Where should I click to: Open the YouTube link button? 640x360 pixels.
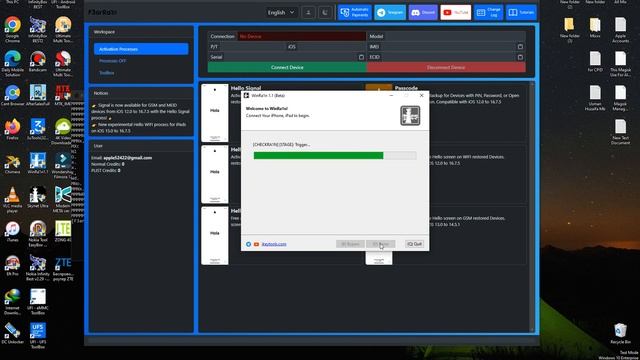coord(456,13)
